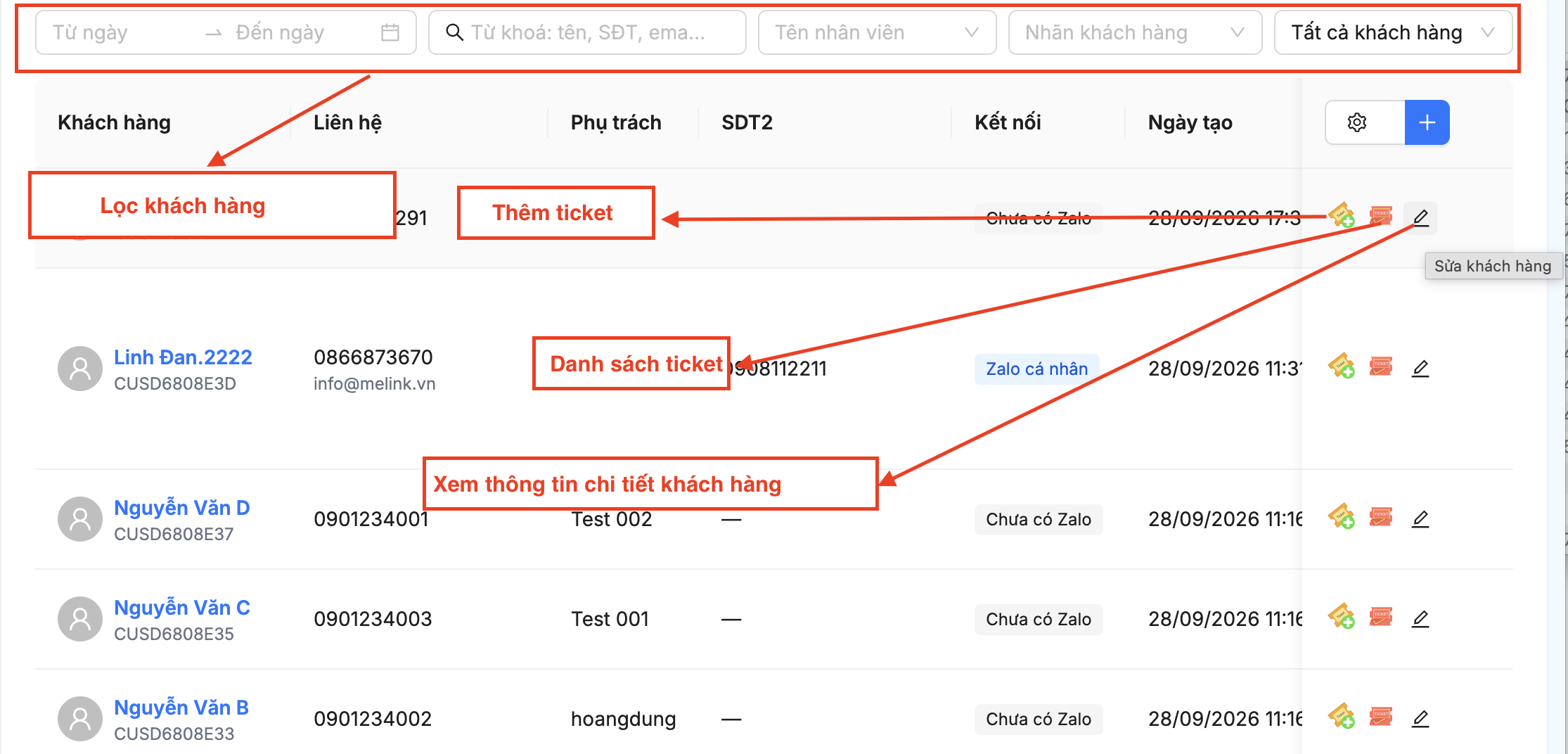Expand the Tất cả khách hàng filter
This screenshot has height=754, width=1568.
(1393, 32)
